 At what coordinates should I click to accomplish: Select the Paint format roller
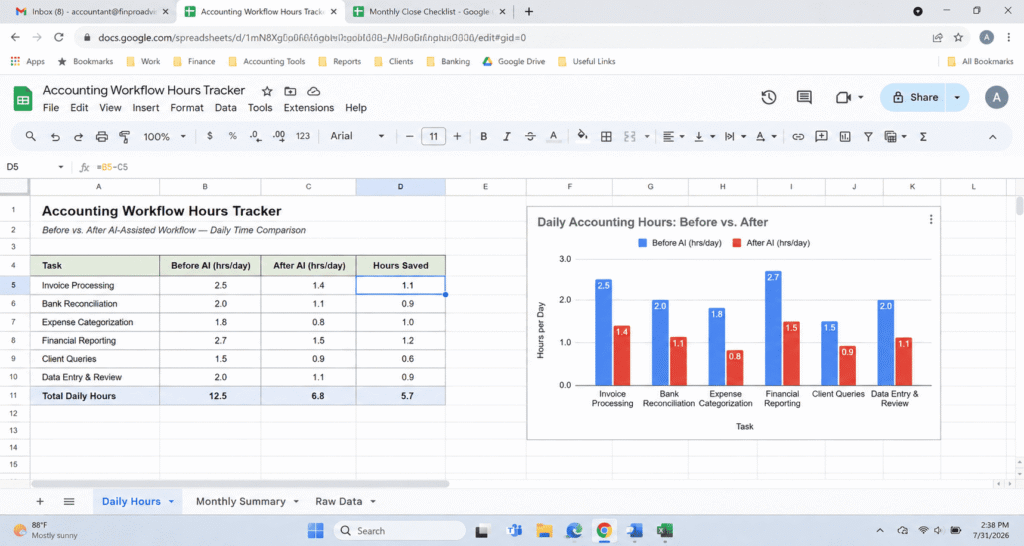point(125,136)
